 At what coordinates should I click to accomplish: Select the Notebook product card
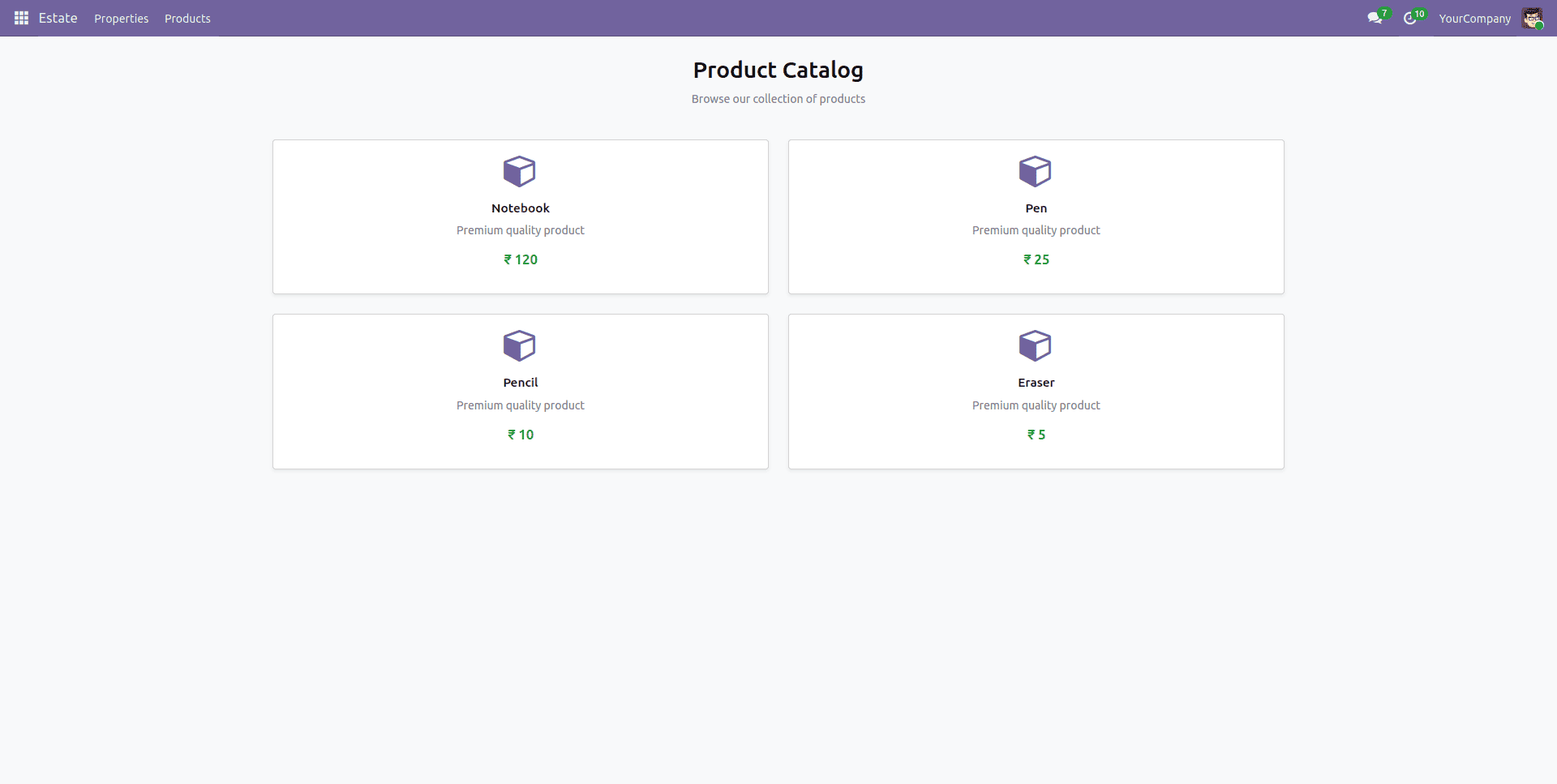click(520, 216)
